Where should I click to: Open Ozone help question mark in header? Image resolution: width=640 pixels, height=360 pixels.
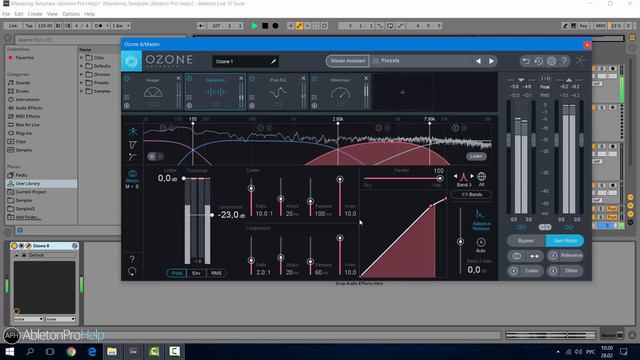564,61
